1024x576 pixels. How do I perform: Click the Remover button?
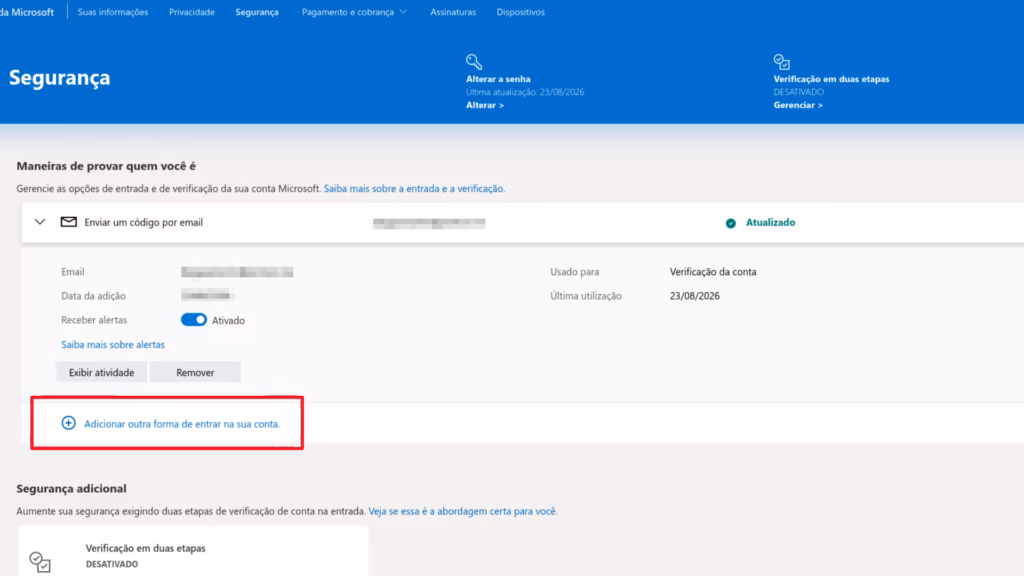(195, 372)
